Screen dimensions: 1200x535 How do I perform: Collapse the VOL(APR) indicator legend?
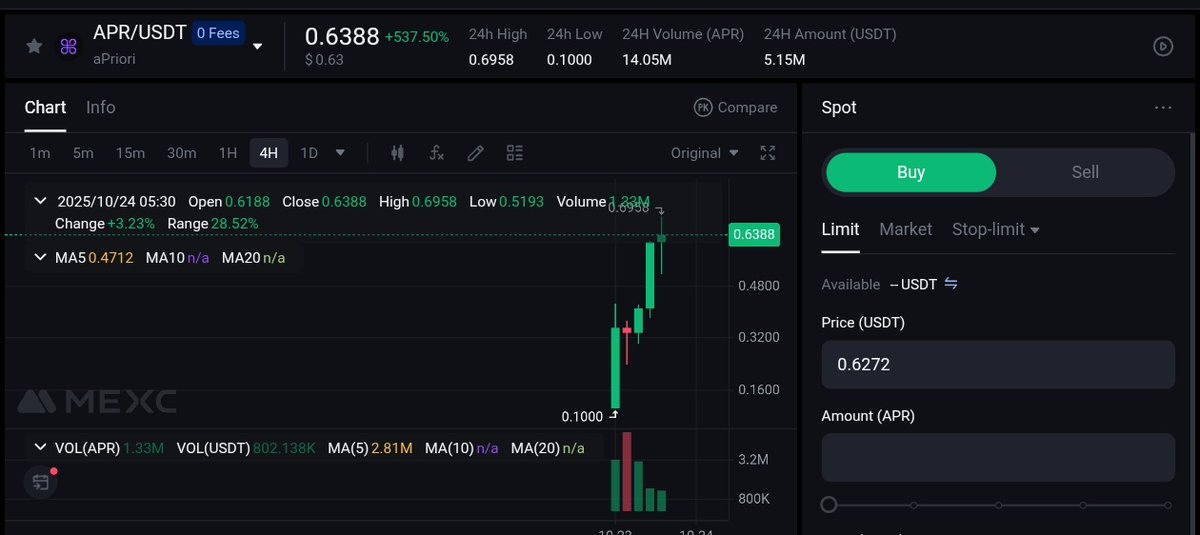pos(40,448)
